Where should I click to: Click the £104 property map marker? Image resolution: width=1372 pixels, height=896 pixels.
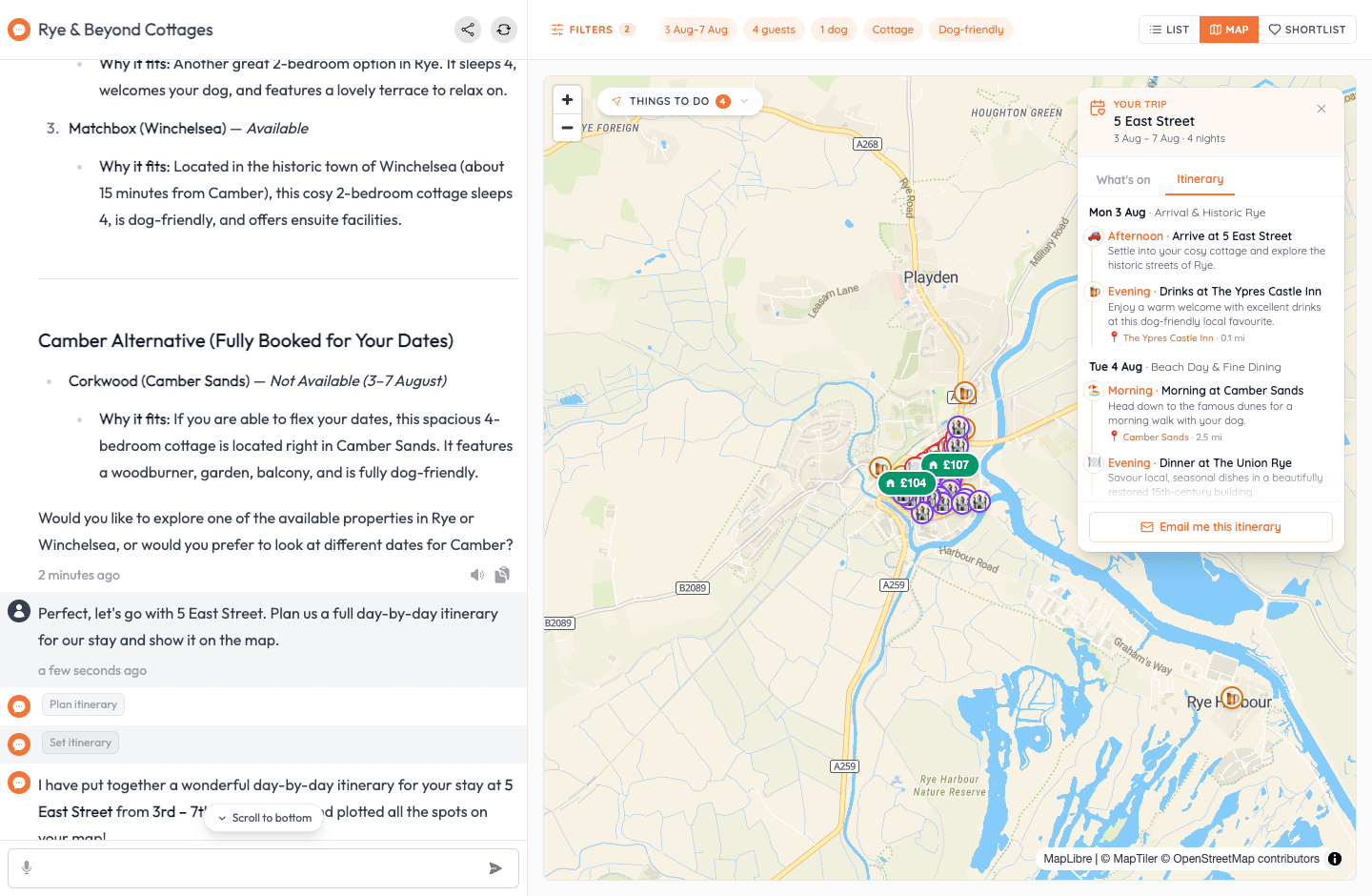point(907,483)
